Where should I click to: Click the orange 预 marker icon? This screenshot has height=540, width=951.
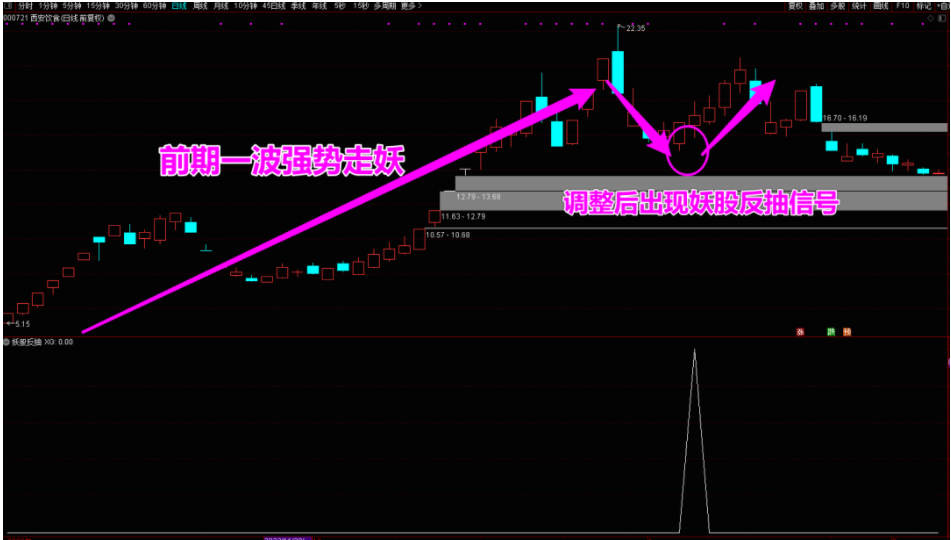coord(847,332)
